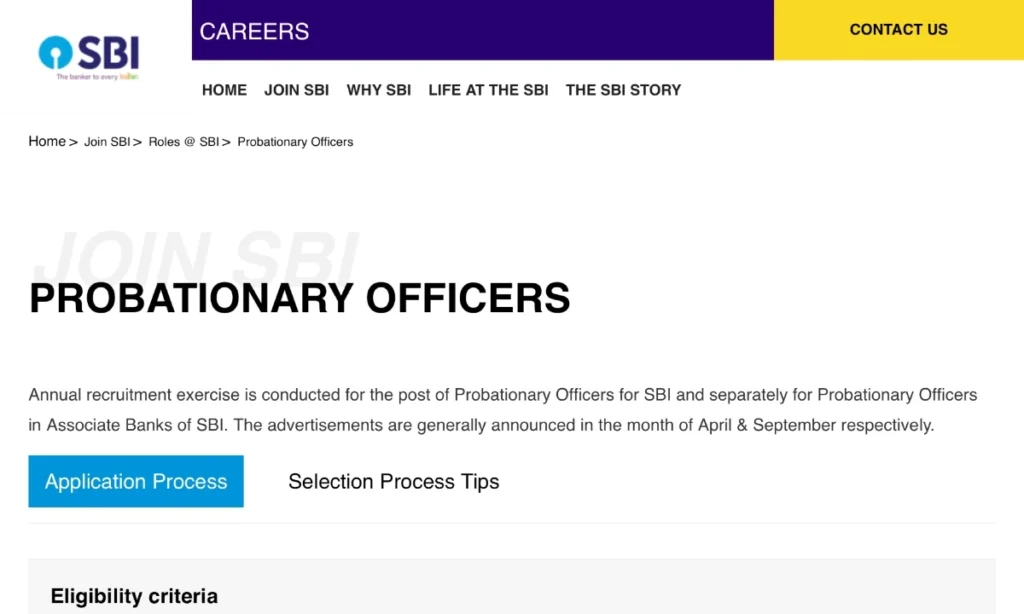Viewport: 1024px width, 614px height.
Task: Click the Probationary Officers page title
Action: 299,297
